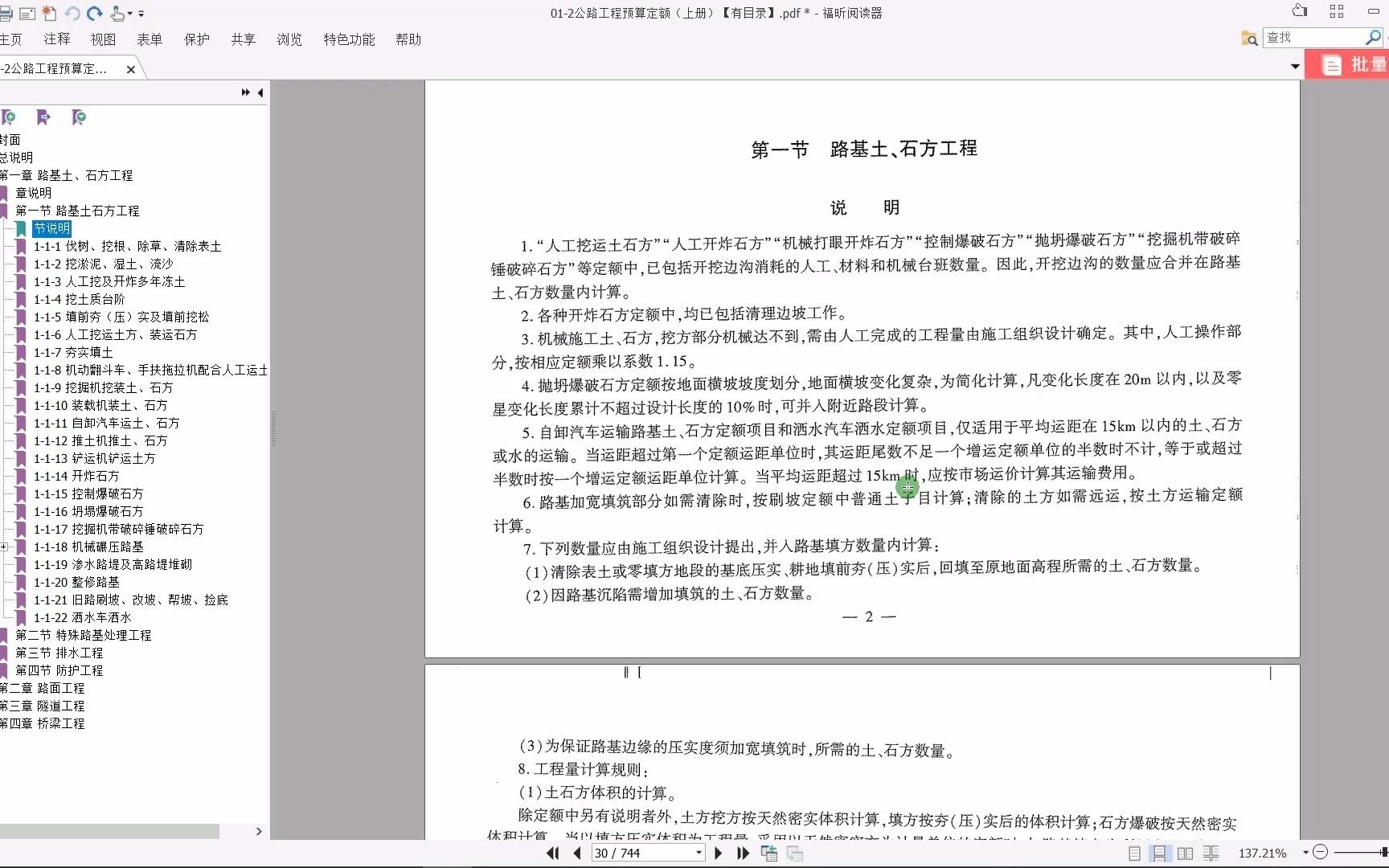Select two-page facing view mode
The height and width of the screenshot is (868, 1389).
coord(1185,853)
